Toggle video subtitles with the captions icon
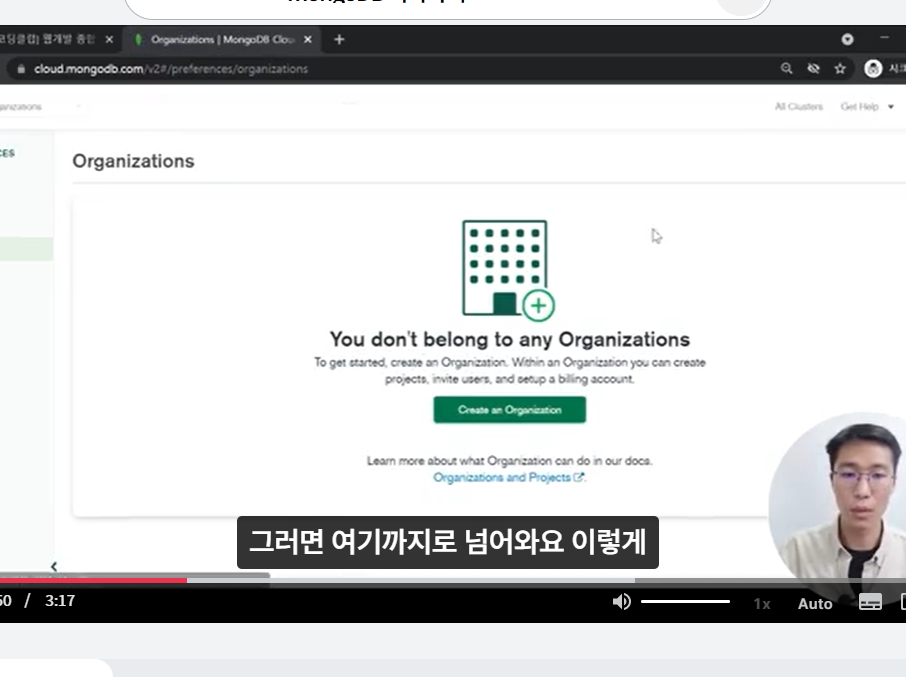 coord(870,602)
